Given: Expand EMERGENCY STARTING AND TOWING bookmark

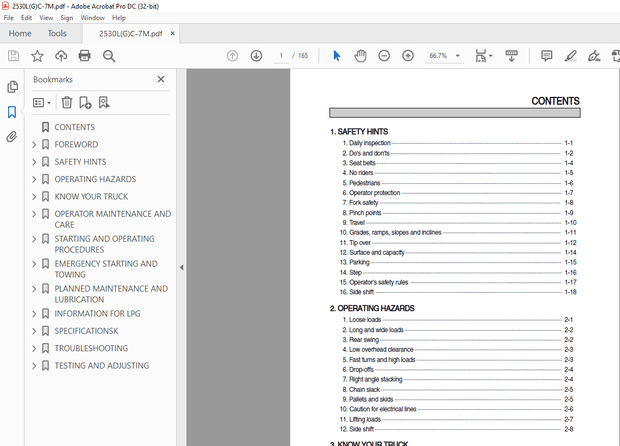Looking at the screenshot, I should pyautogui.click(x=34, y=264).
